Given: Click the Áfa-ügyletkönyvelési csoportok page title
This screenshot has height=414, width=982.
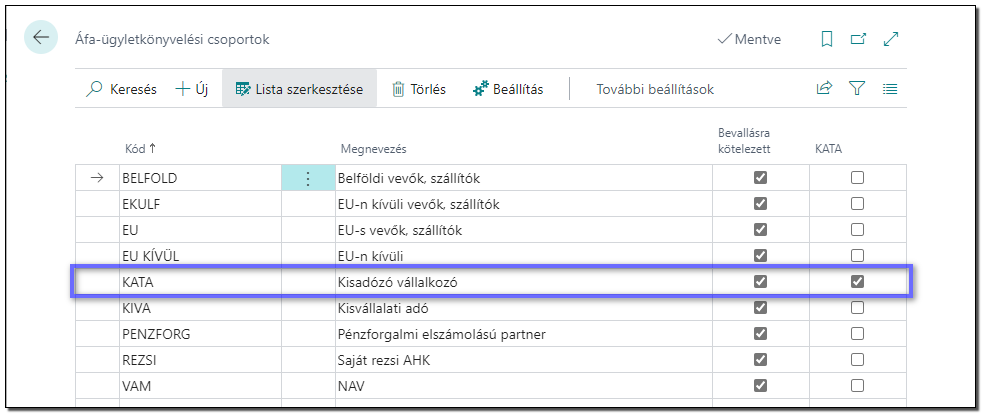Looking at the screenshot, I should tap(172, 39).
